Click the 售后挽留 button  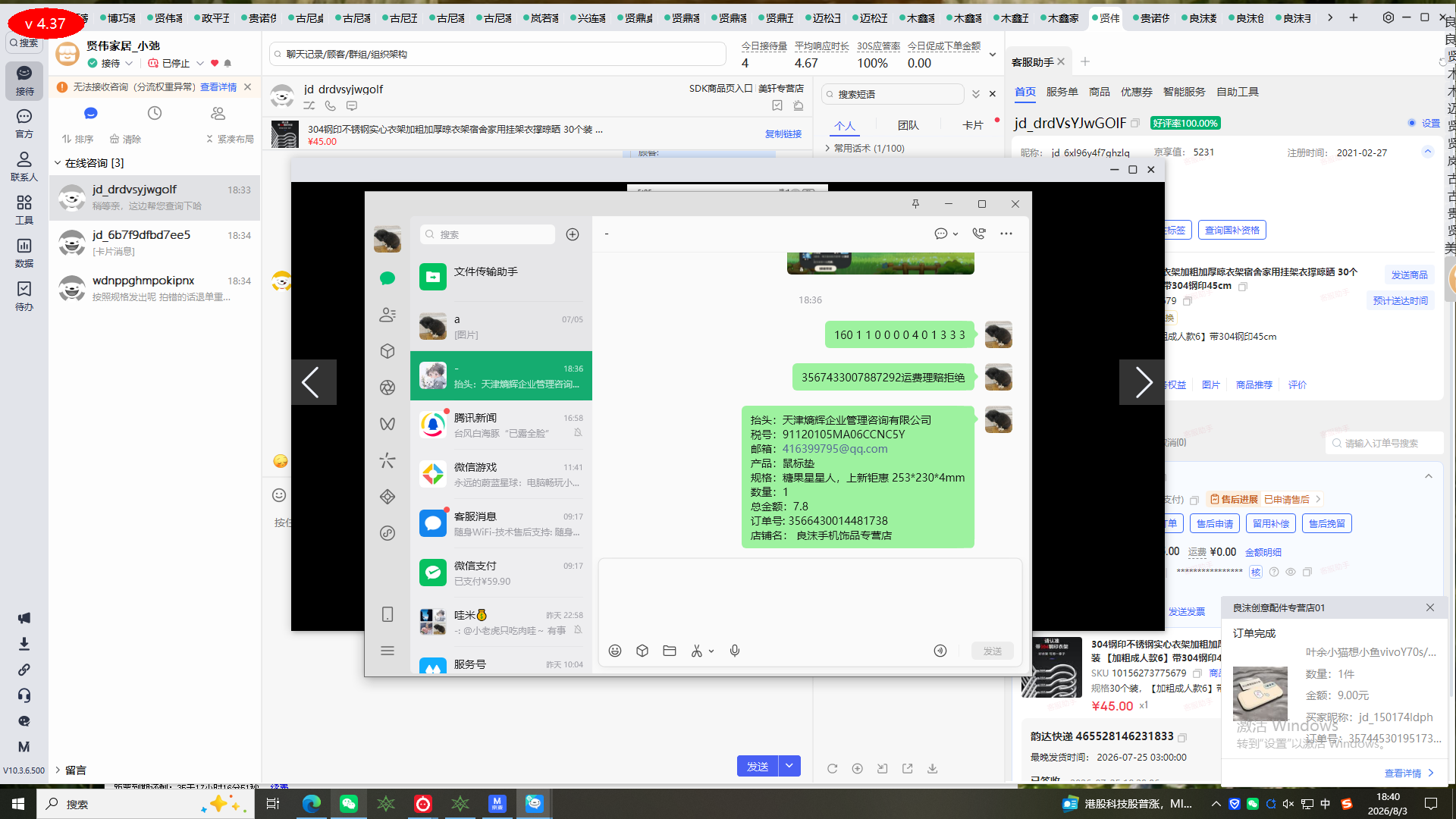coord(1327,523)
